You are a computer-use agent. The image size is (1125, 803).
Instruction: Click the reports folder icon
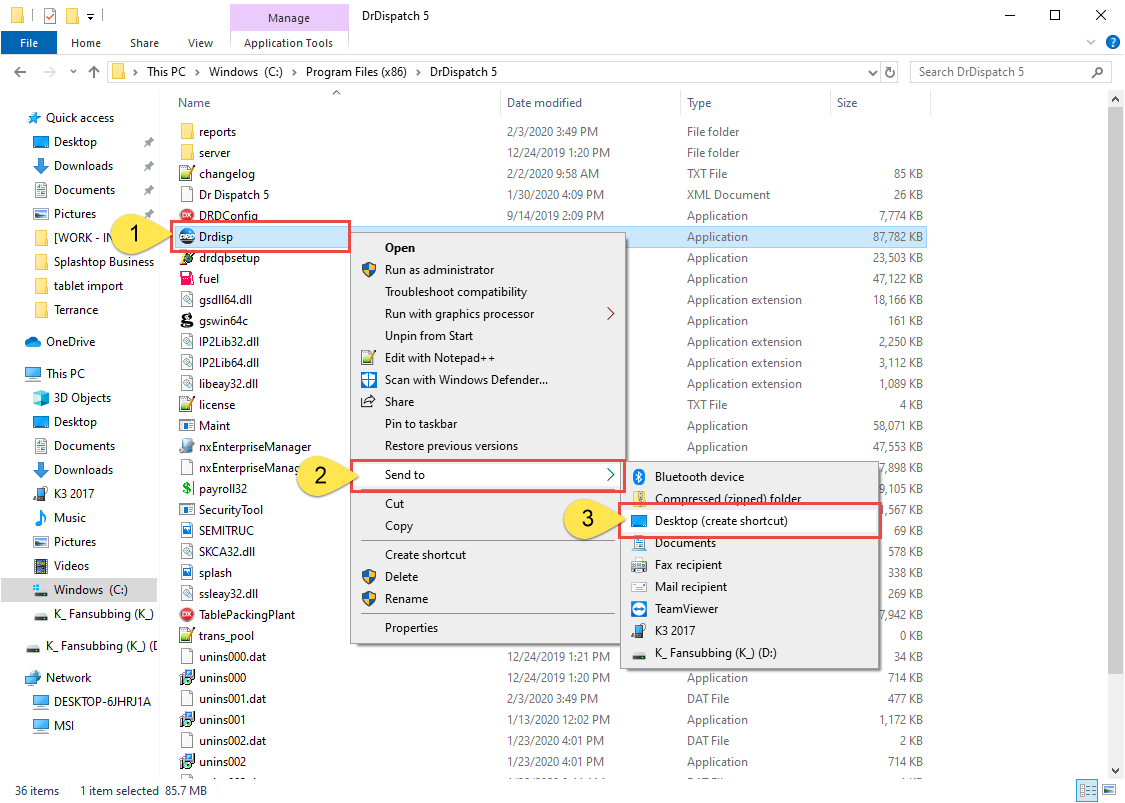[x=187, y=131]
